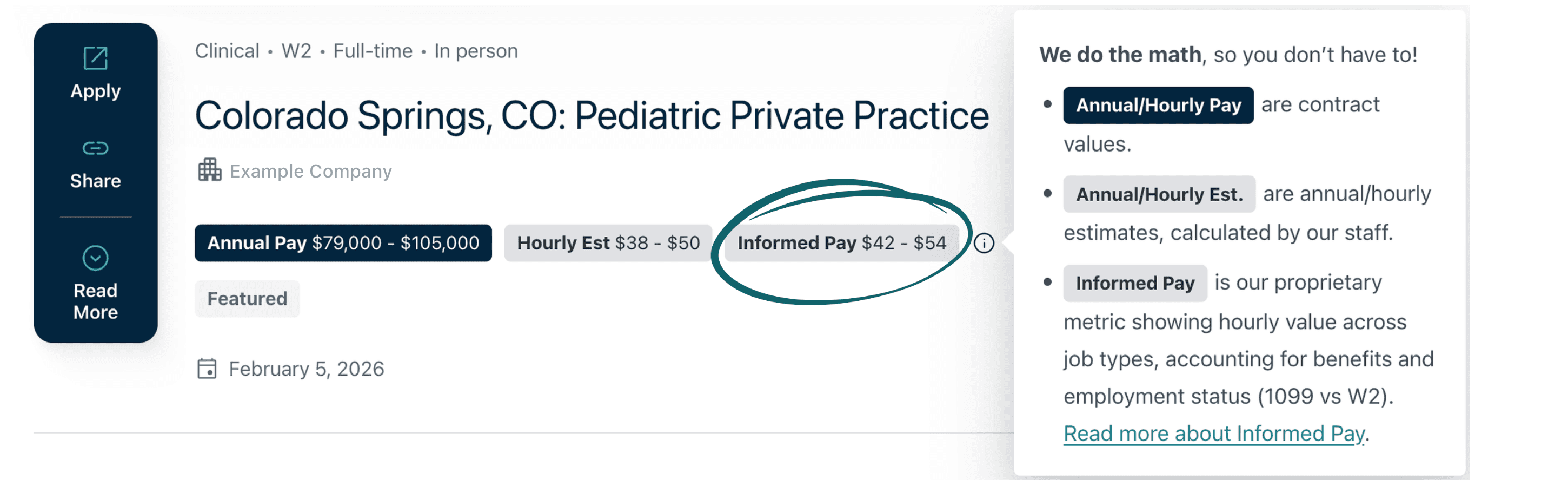Click the Full-time label
The width and height of the screenshot is (1568, 486).
[x=373, y=51]
